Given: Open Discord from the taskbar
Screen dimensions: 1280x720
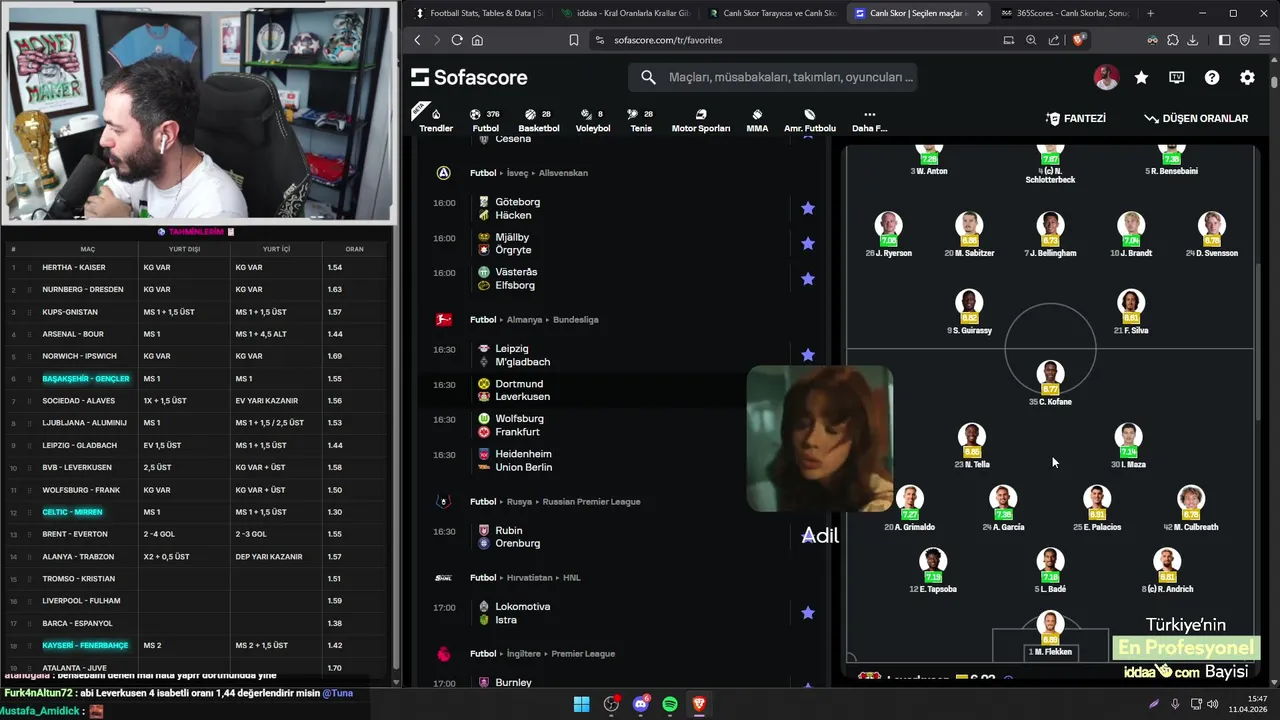Looking at the screenshot, I should pos(641,704).
